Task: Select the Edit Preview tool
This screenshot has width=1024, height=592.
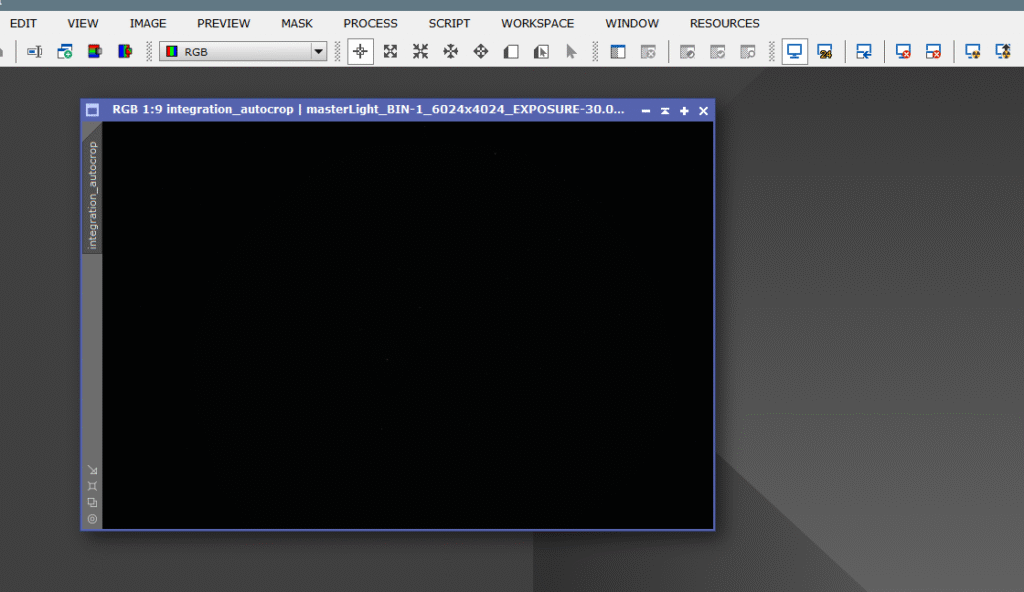Action: pos(541,51)
